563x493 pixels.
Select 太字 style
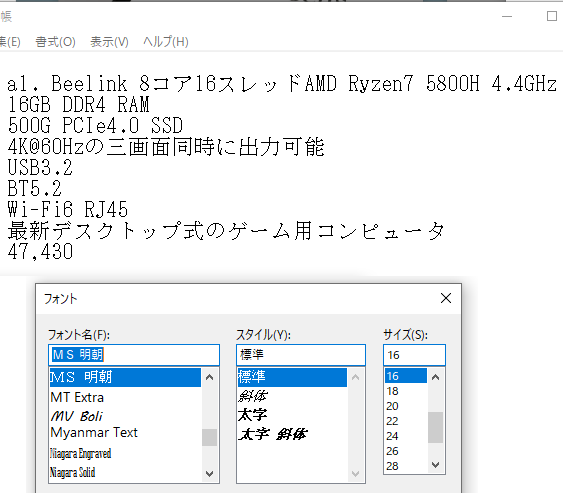(292, 415)
